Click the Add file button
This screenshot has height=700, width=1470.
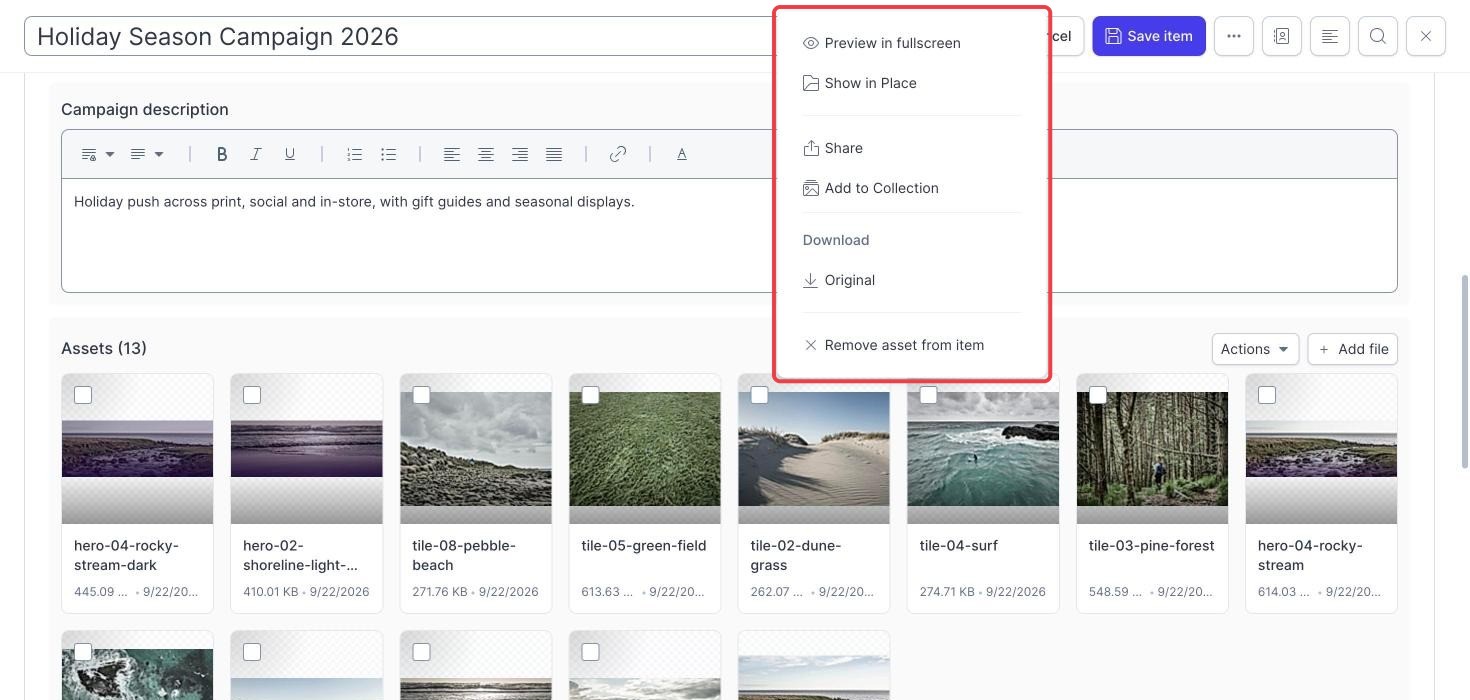tap(1352, 349)
